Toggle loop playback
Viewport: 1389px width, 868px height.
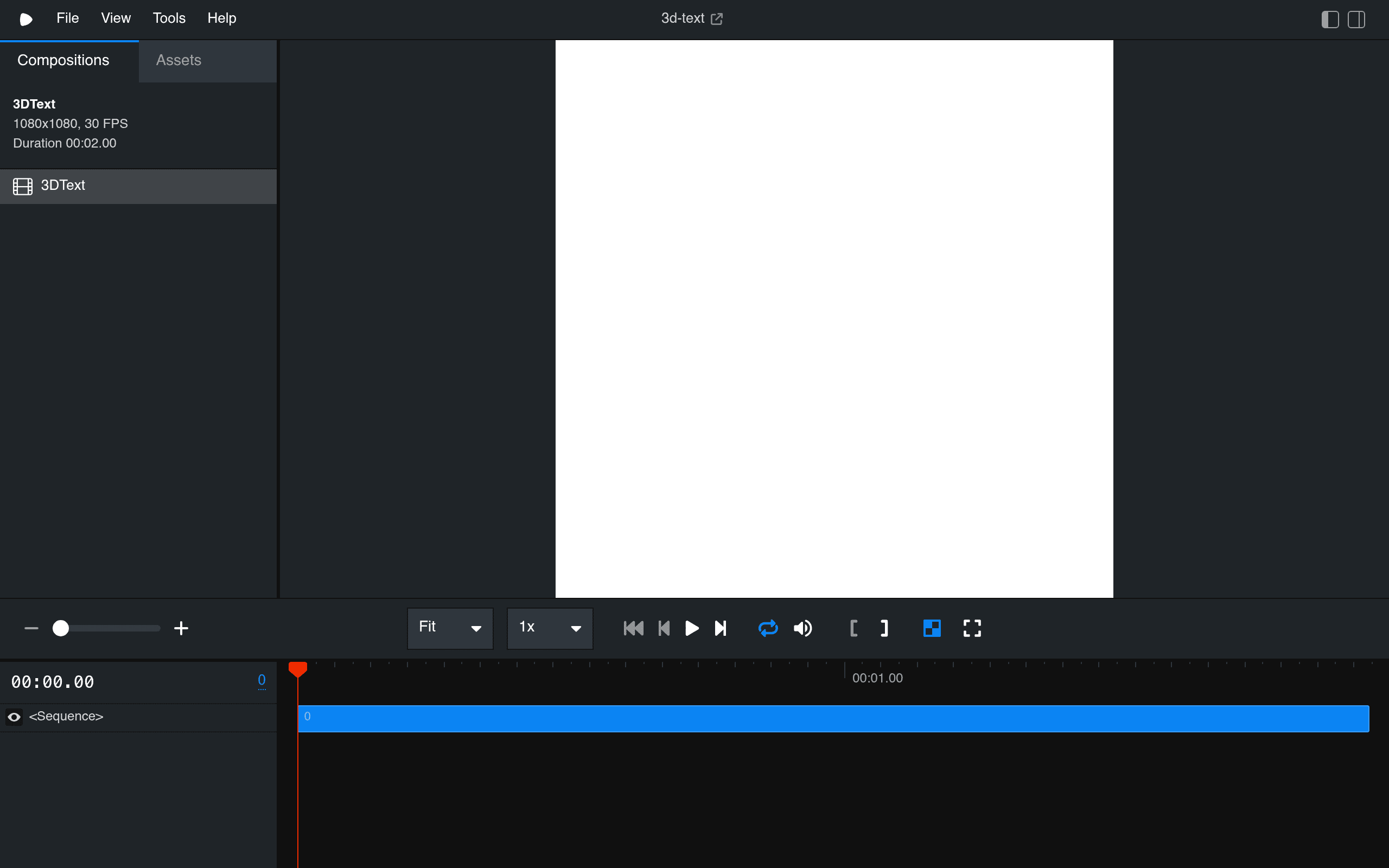coord(768,629)
